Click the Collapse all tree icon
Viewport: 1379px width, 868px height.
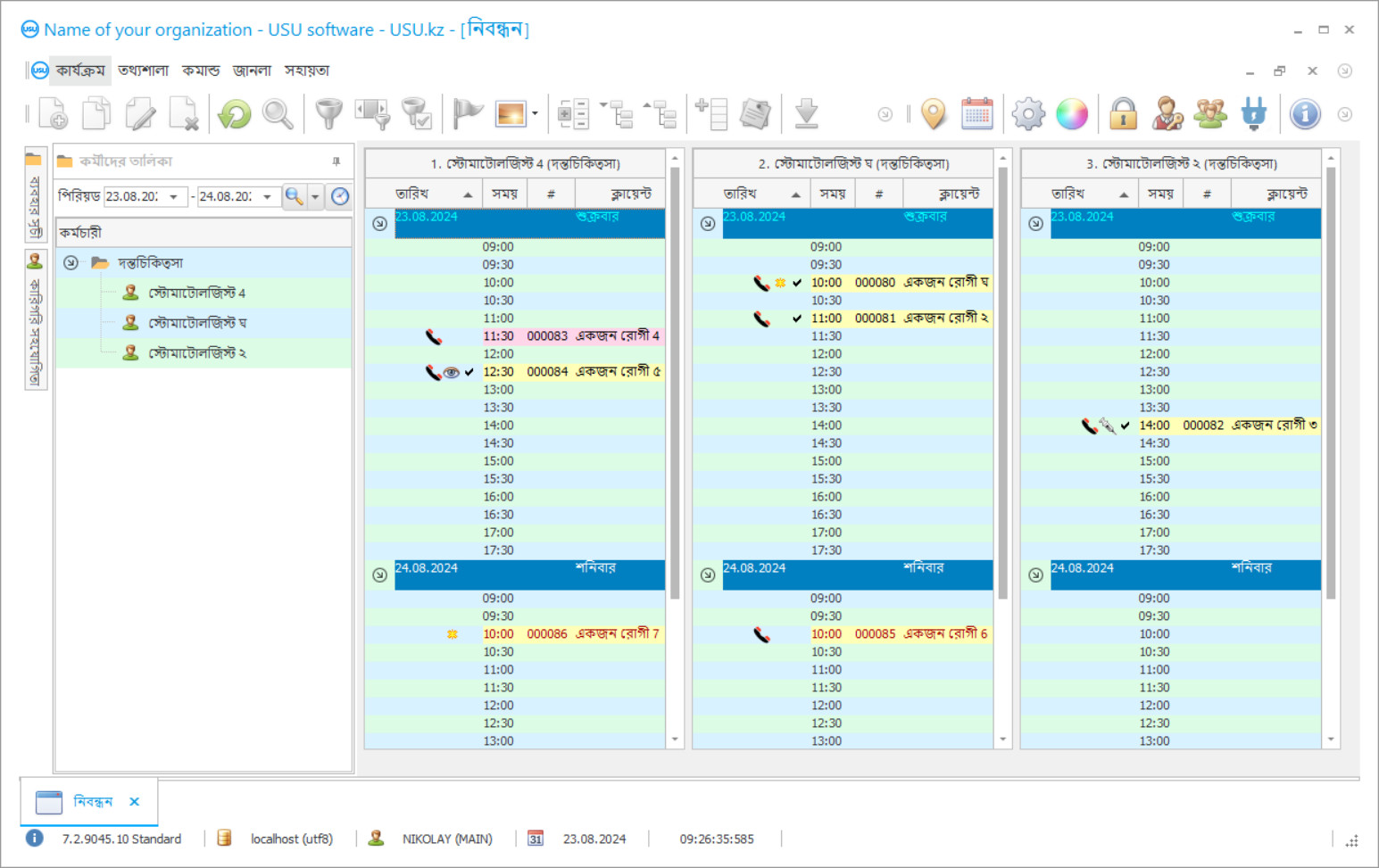pyautogui.click(x=661, y=114)
